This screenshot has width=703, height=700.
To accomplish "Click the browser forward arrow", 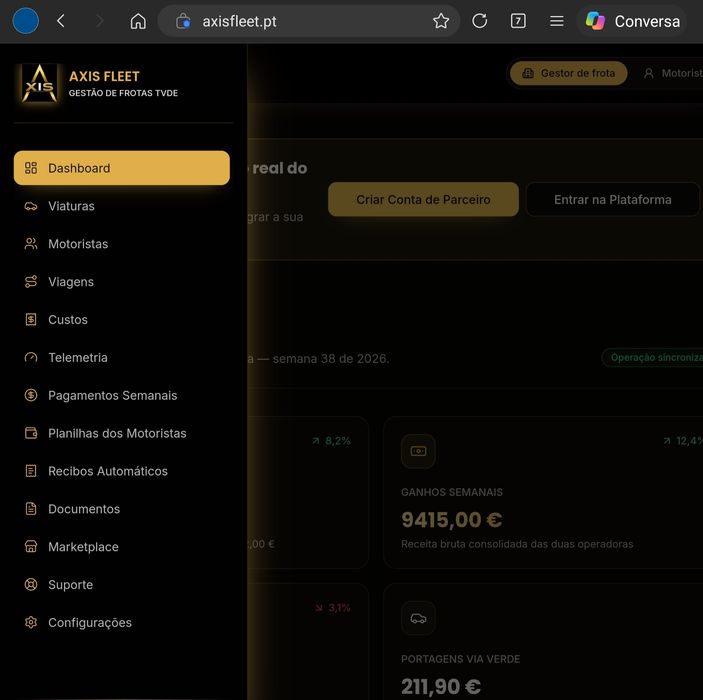I will [x=100, y=21].
